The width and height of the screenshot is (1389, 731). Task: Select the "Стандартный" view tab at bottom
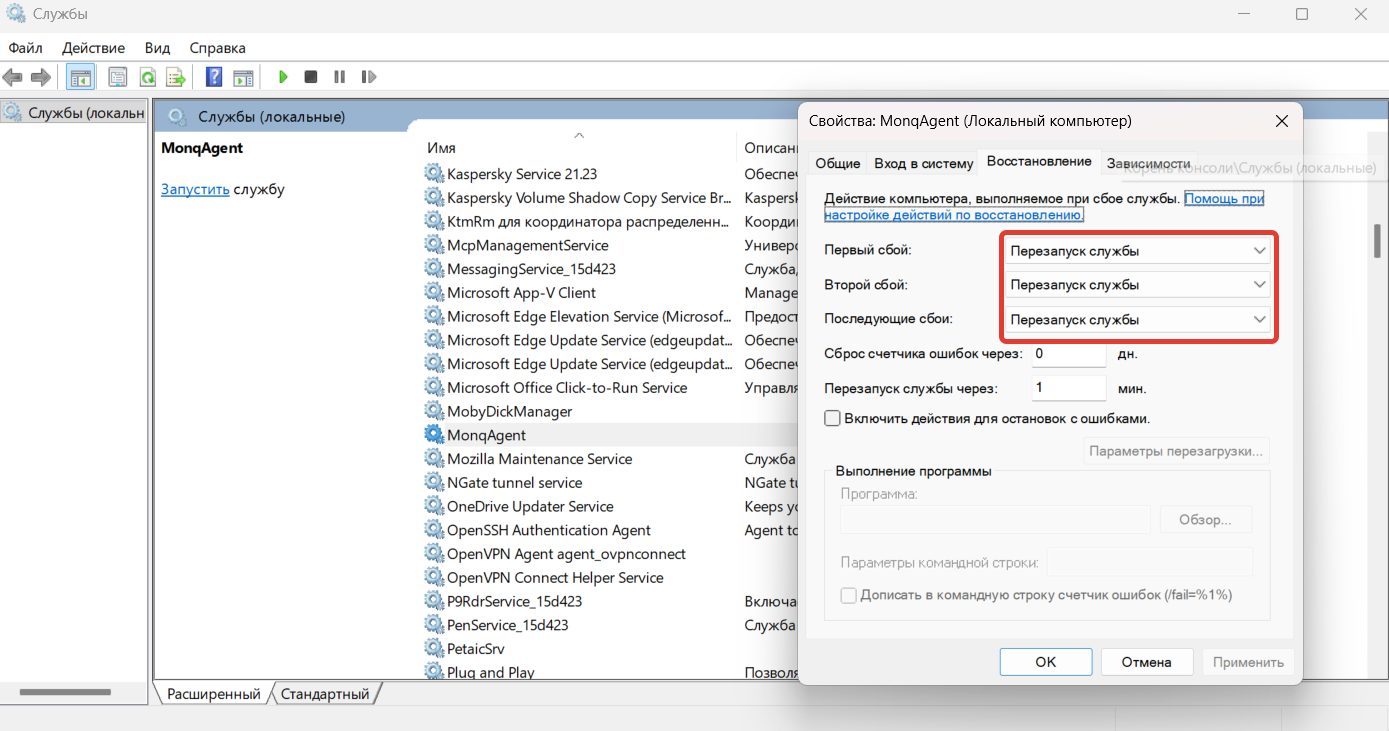pyautogui.click(x=325, y=694)
